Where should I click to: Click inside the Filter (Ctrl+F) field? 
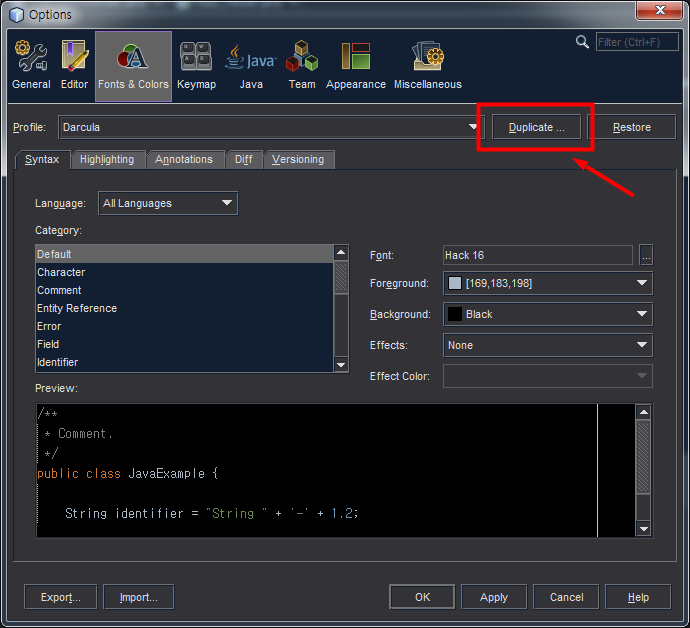[x=637, y=42]
